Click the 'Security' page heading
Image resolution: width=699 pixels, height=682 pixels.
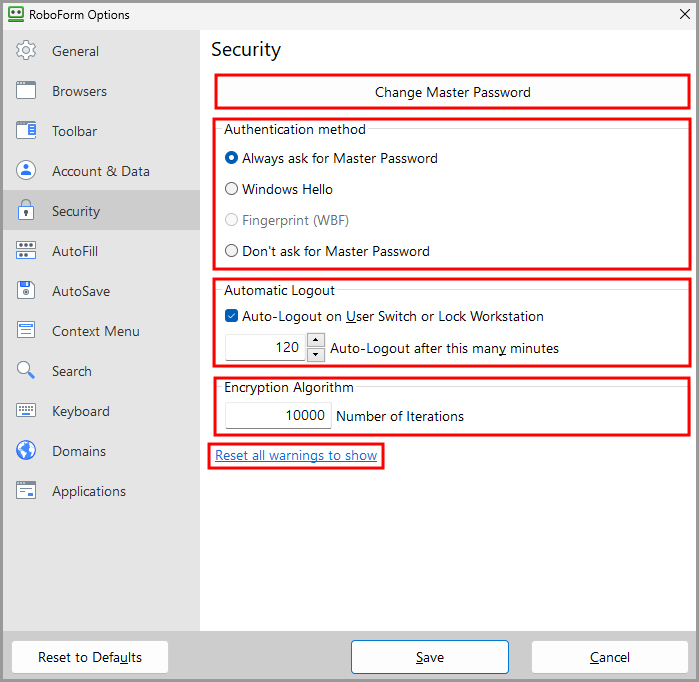coord(246,49)
